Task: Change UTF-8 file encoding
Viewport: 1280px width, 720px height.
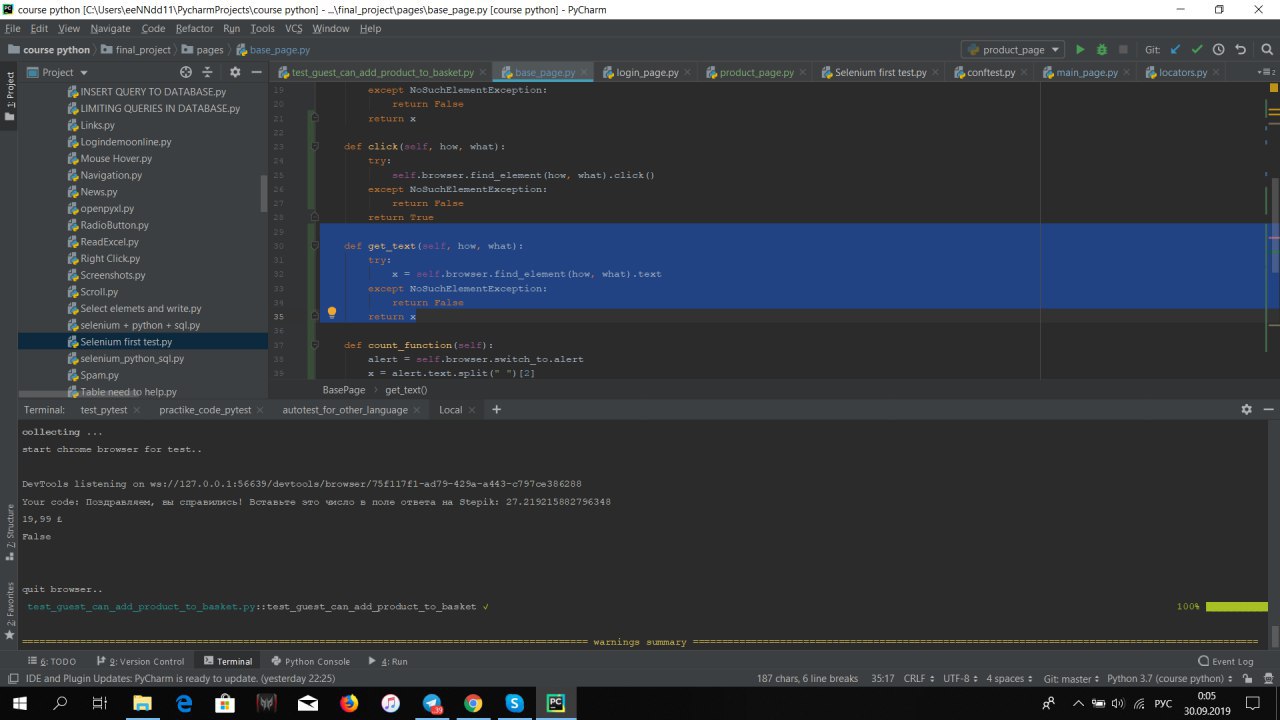Action: tap(962, 678)
